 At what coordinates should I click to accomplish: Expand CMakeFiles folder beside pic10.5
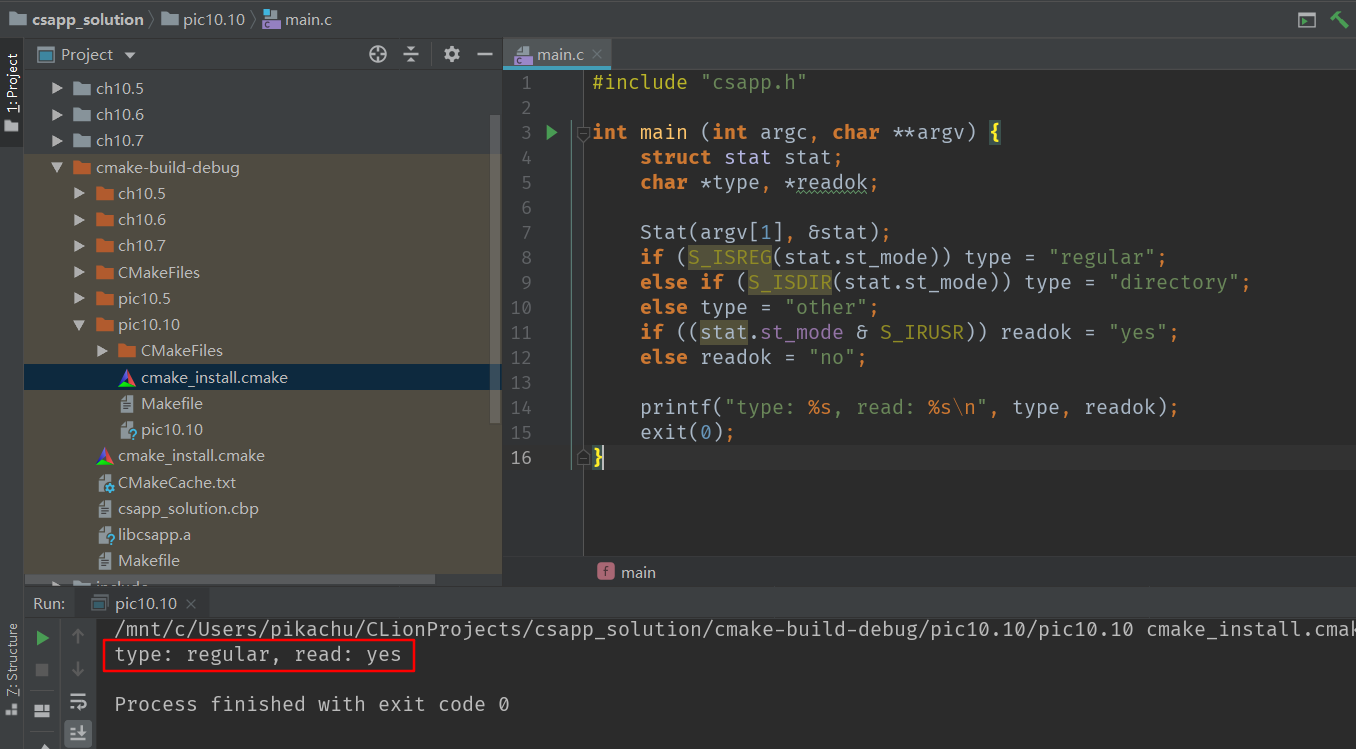pos(80,272)
